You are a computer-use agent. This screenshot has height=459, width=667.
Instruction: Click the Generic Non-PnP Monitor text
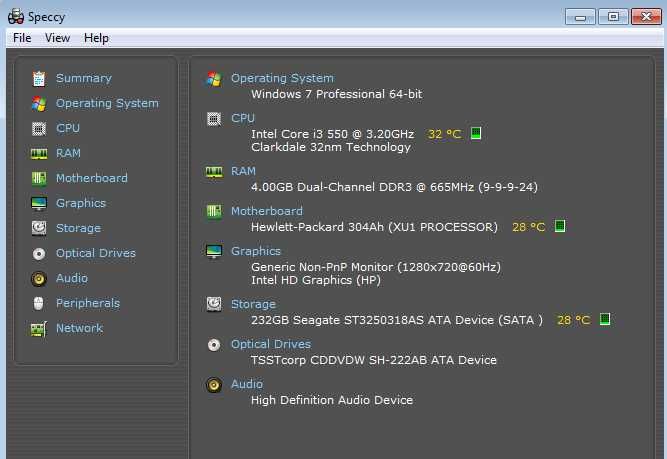point(376,267)
